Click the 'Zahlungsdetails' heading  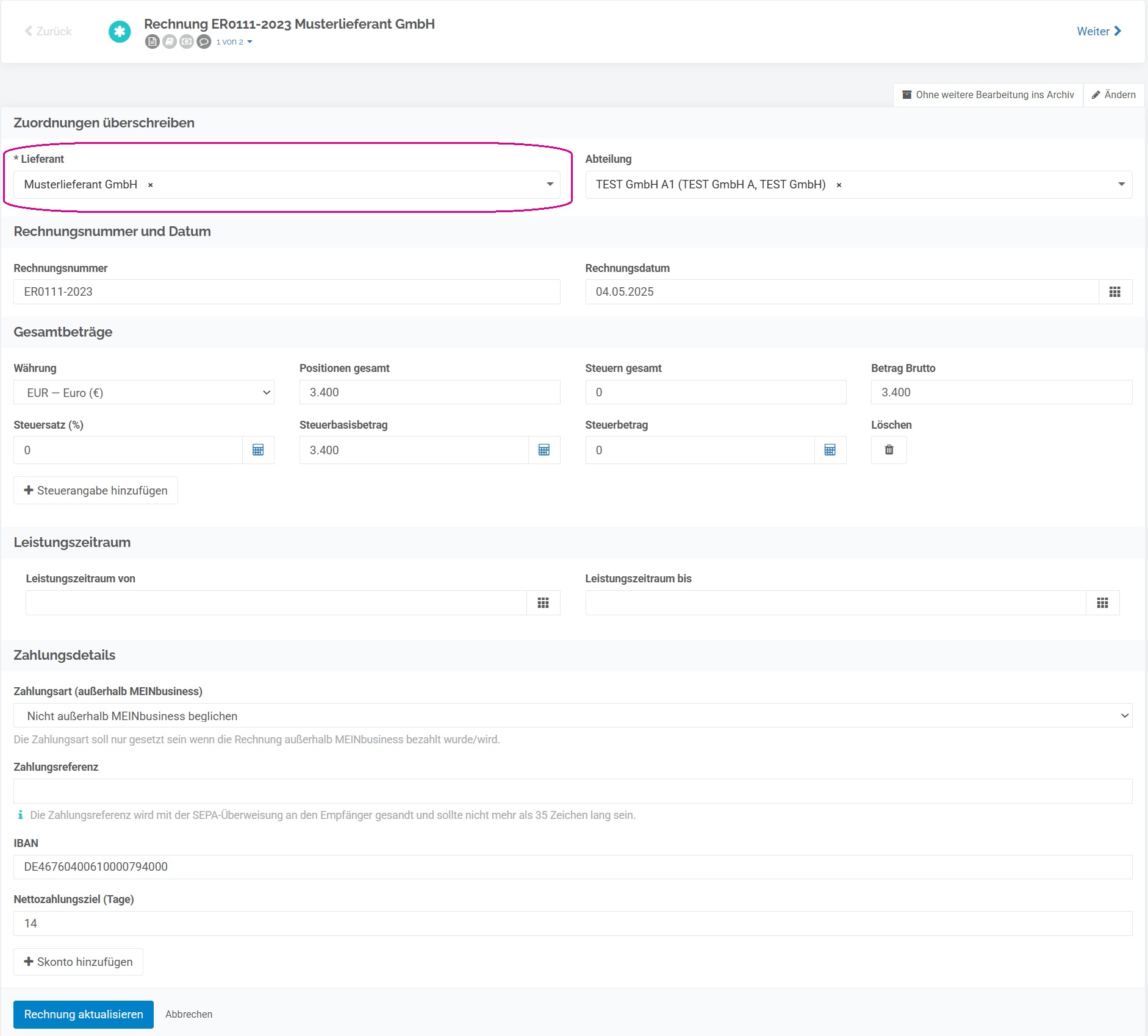tap(65, 656)
